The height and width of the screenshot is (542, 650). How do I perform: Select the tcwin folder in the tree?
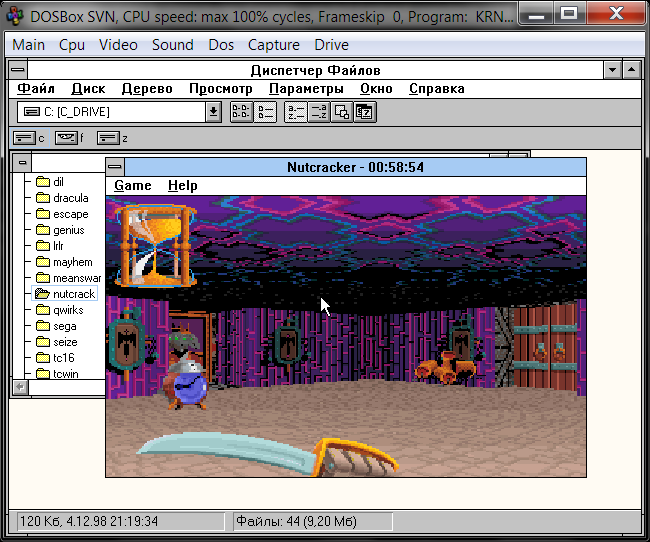[x=57, y=374]
